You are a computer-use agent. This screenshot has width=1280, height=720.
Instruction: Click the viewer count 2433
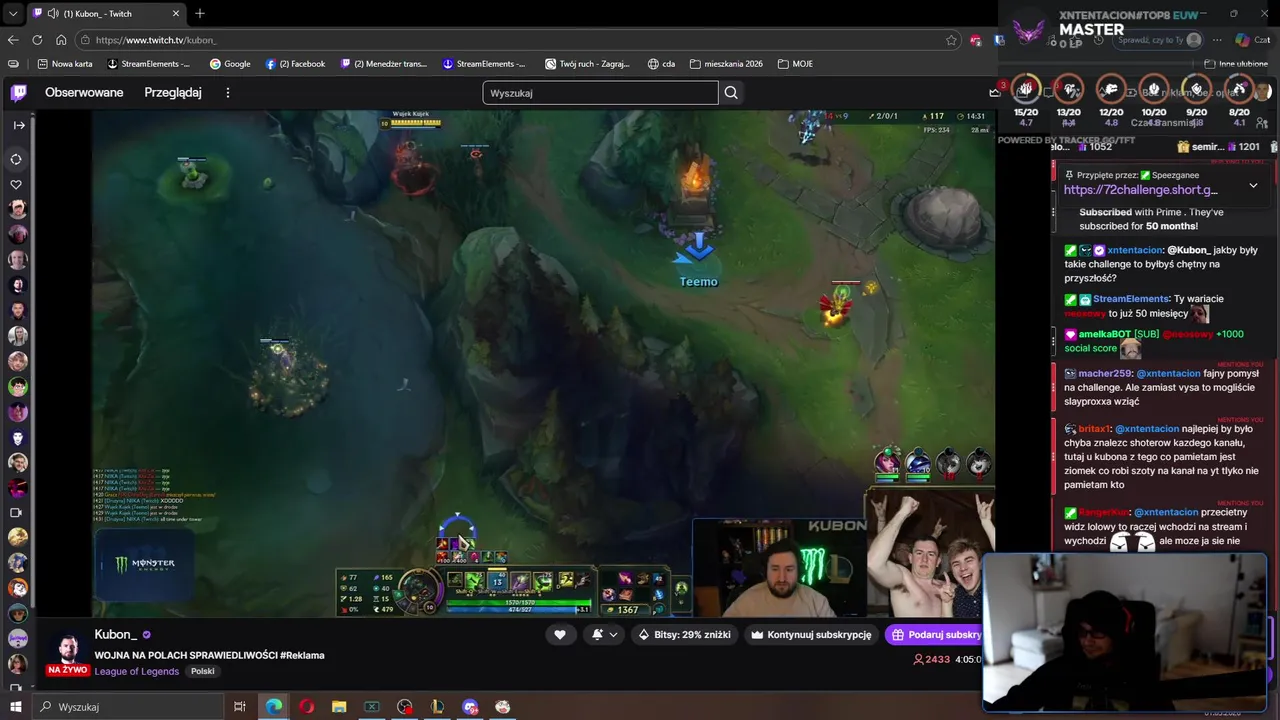[931, 659]
